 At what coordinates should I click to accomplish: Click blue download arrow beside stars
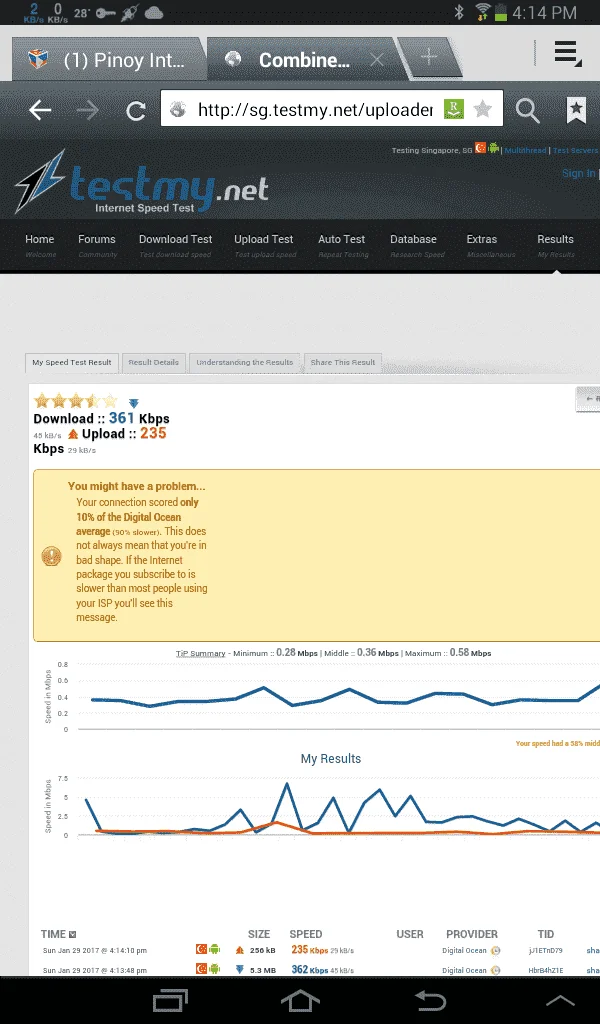tap(134, 404)
